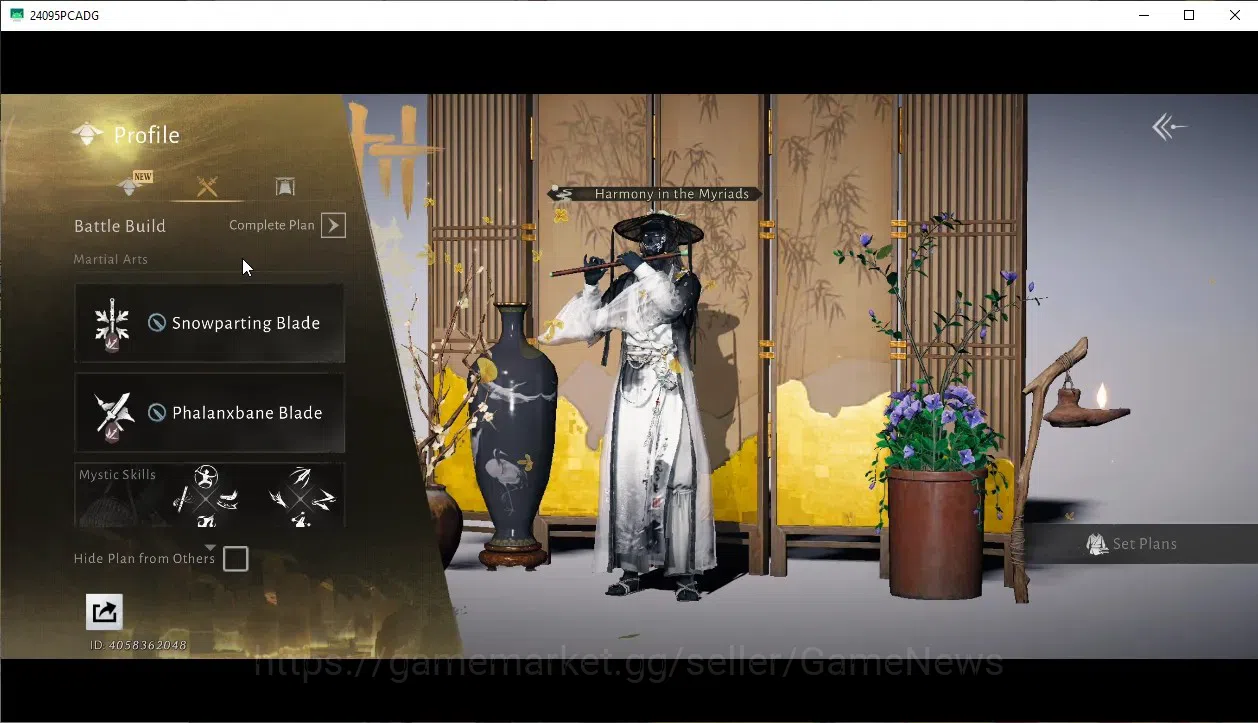Click the Battle Build label
The width and height of the screenshot is (1258, 723).
120,226
